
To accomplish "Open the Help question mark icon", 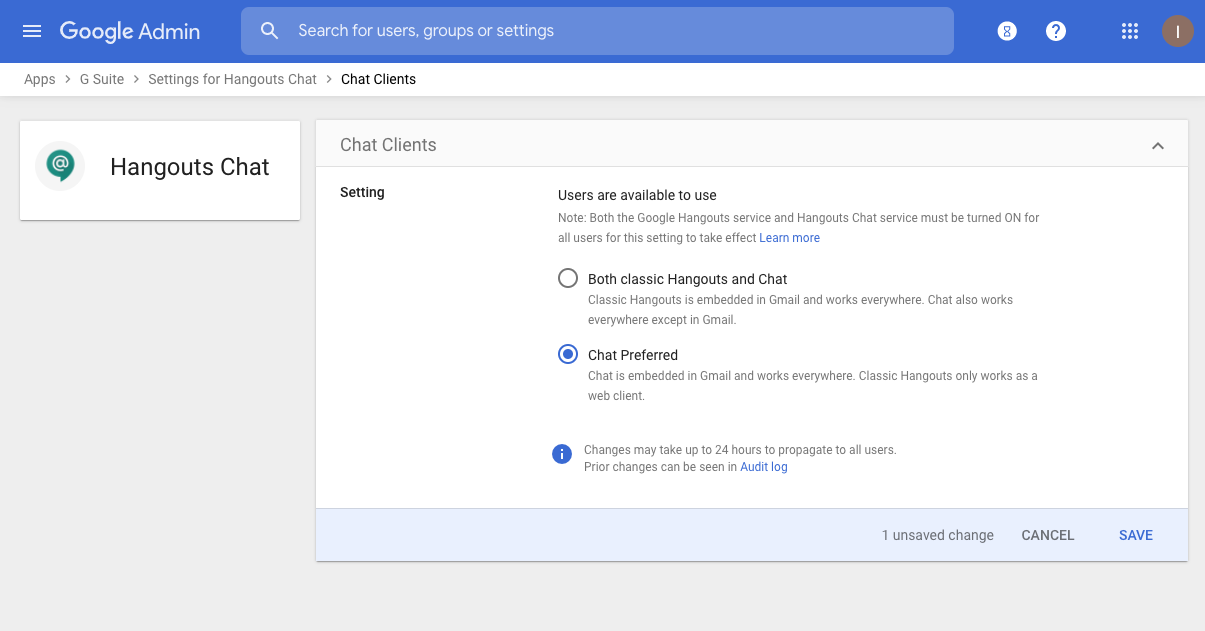I will [1056, 31].
